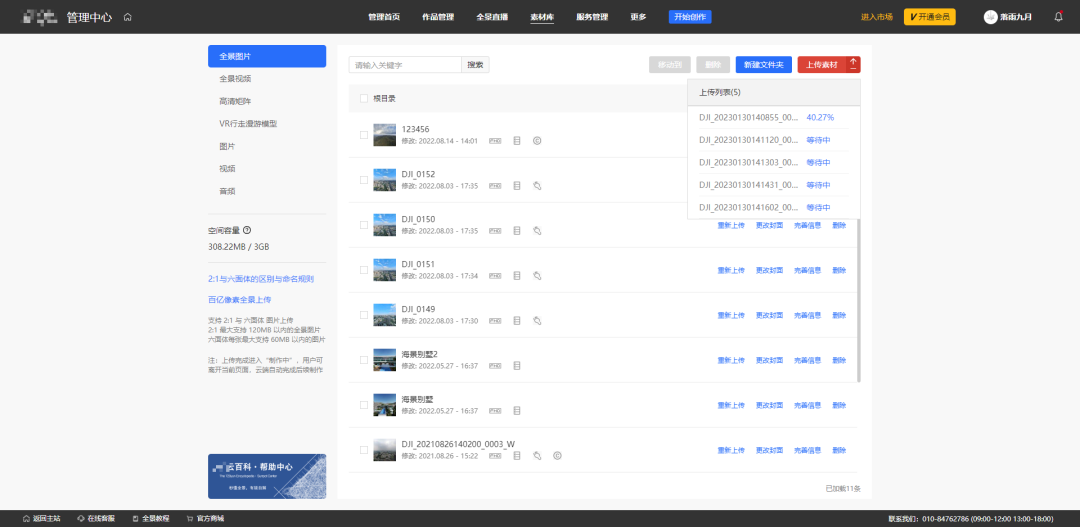
Task: Tick the 根目录 select-all checkbox
Action: (364, 99)
